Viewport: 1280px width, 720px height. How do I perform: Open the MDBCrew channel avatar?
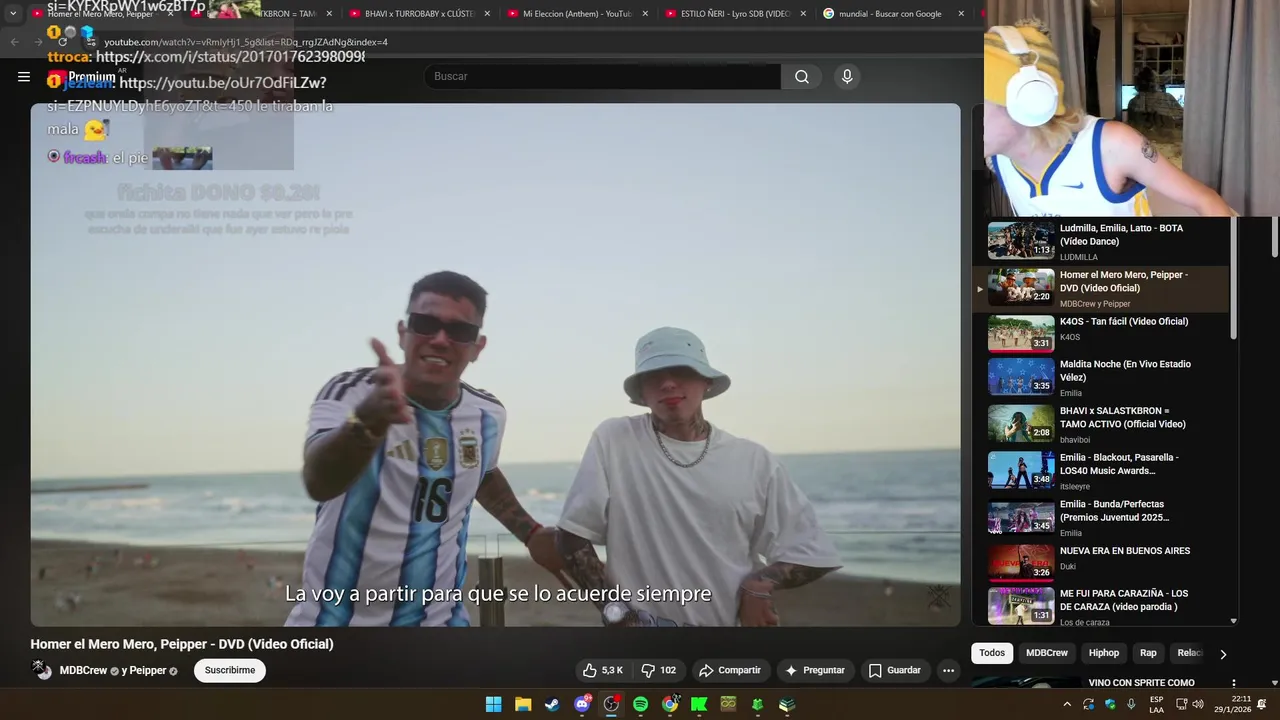click(42, 670)
